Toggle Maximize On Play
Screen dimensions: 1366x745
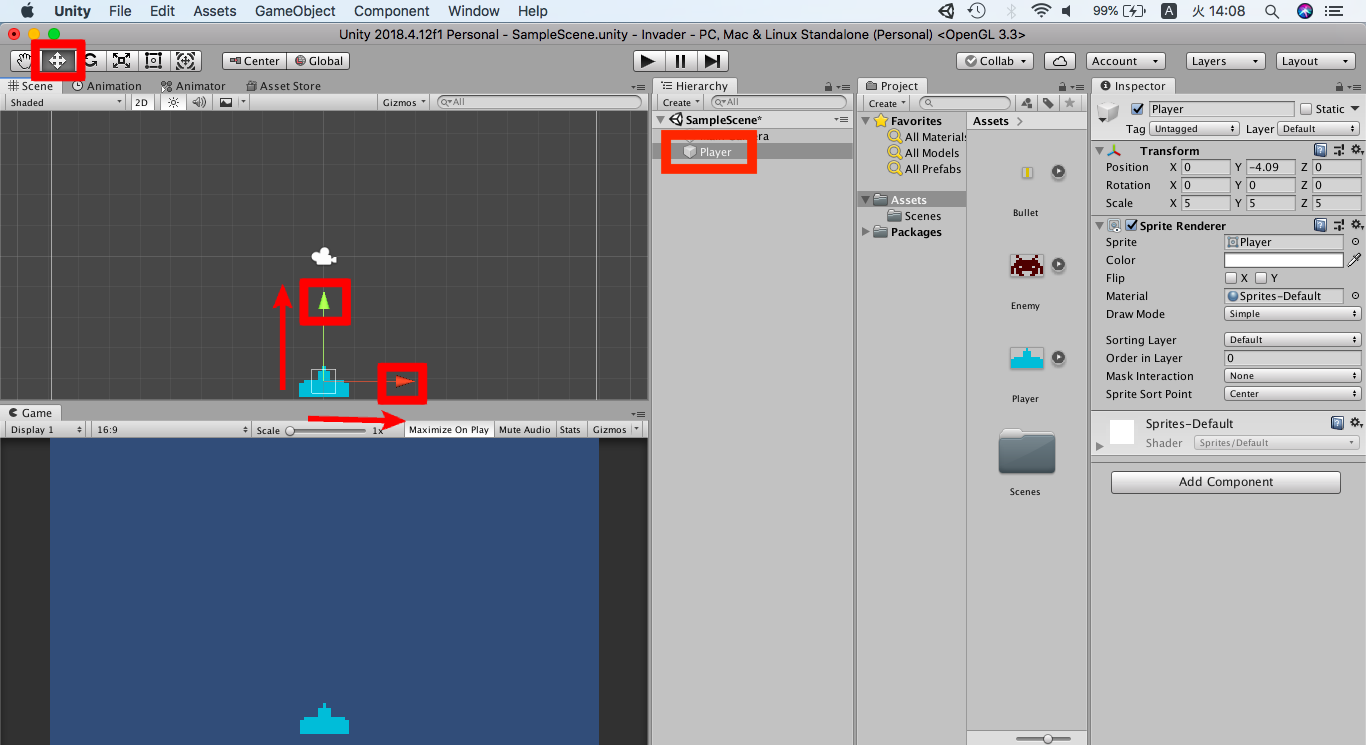coord(449,429)
